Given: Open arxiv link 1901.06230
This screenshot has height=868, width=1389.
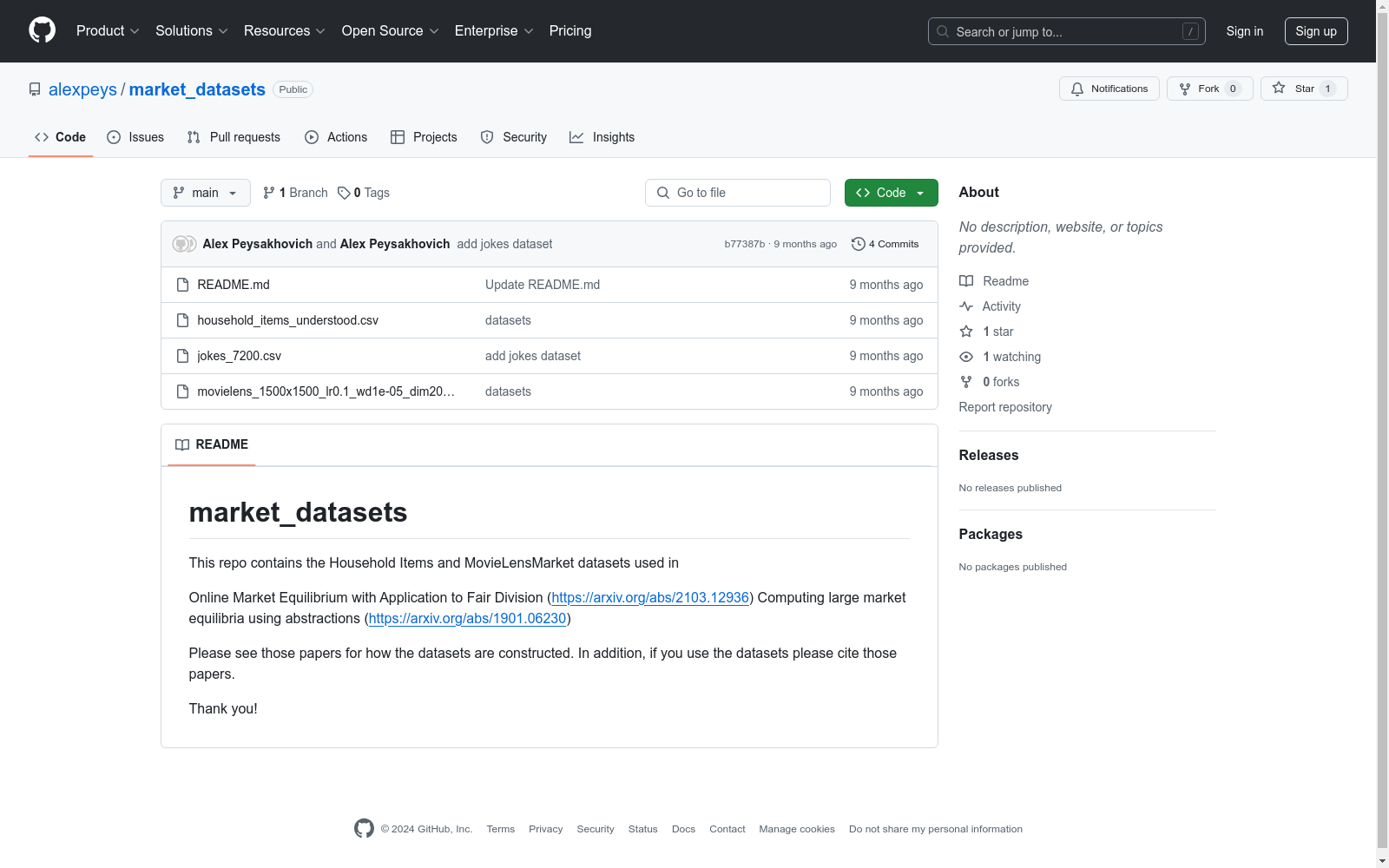Looking at the screenshot, I should [x=467, y=618].
